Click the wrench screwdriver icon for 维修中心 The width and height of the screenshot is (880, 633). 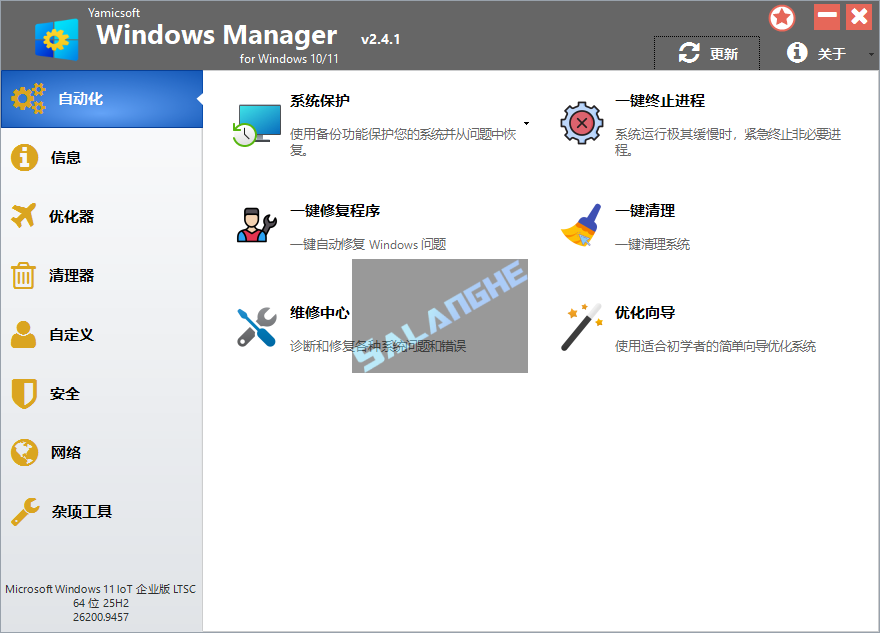[x=256, y=327]
